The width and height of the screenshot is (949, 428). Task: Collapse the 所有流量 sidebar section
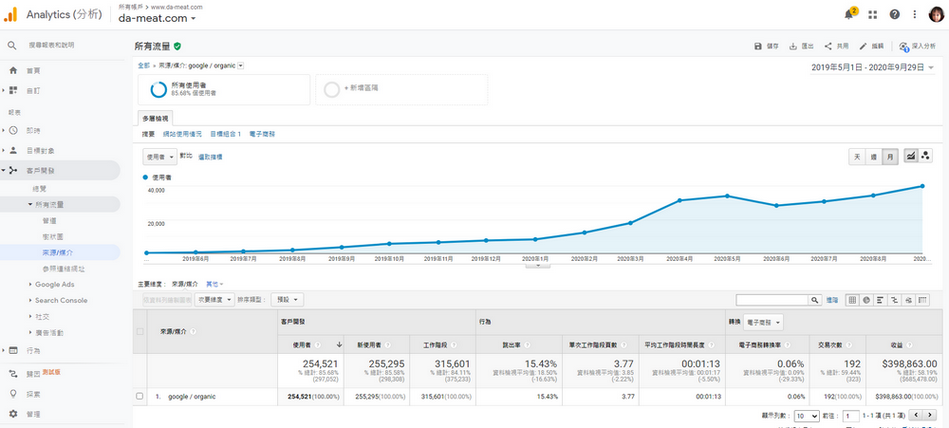click(30, 205)
